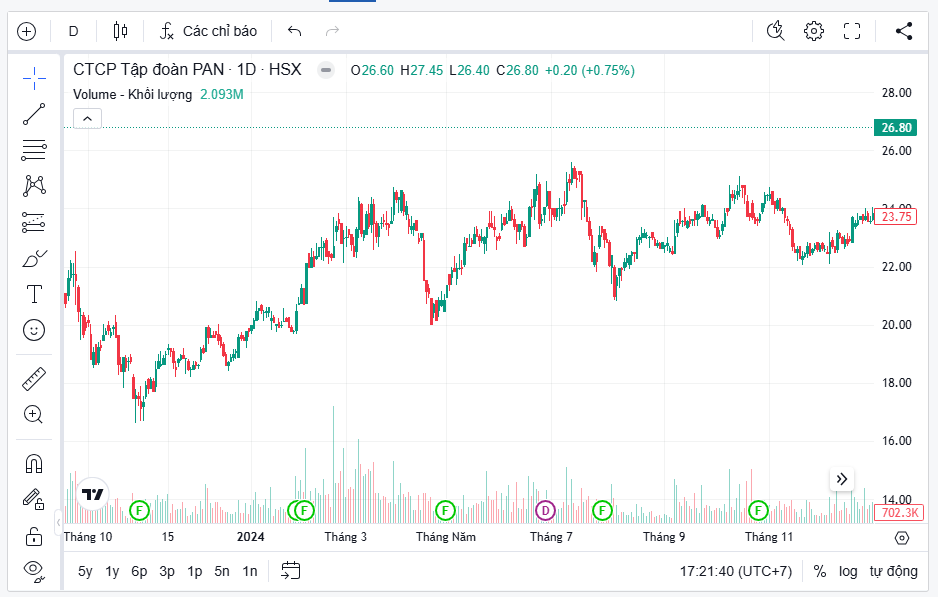The height and width of the screenshot is (597, 938).
Task: Select the ruler measure tool
Action: pos(34,378)
